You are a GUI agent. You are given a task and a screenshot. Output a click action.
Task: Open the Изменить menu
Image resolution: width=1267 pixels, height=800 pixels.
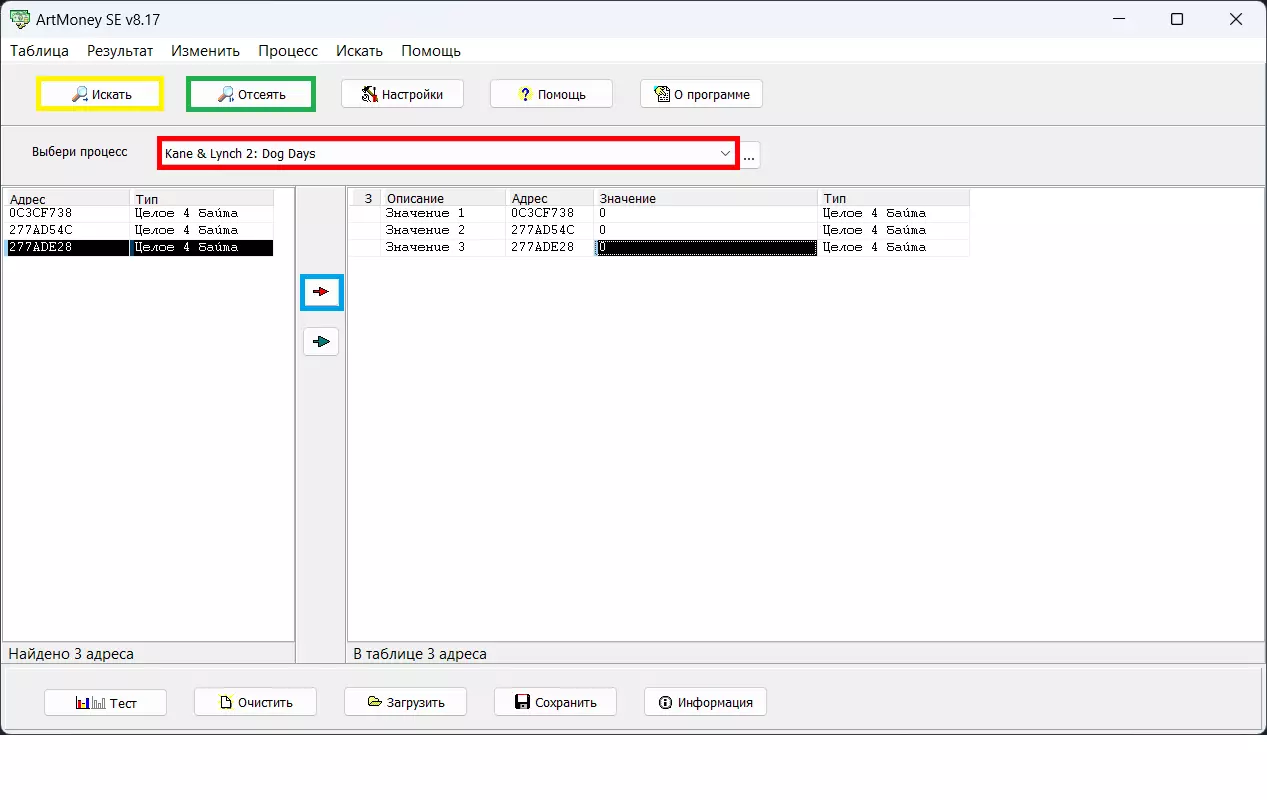pyautogui.click(x=205, y=50)
